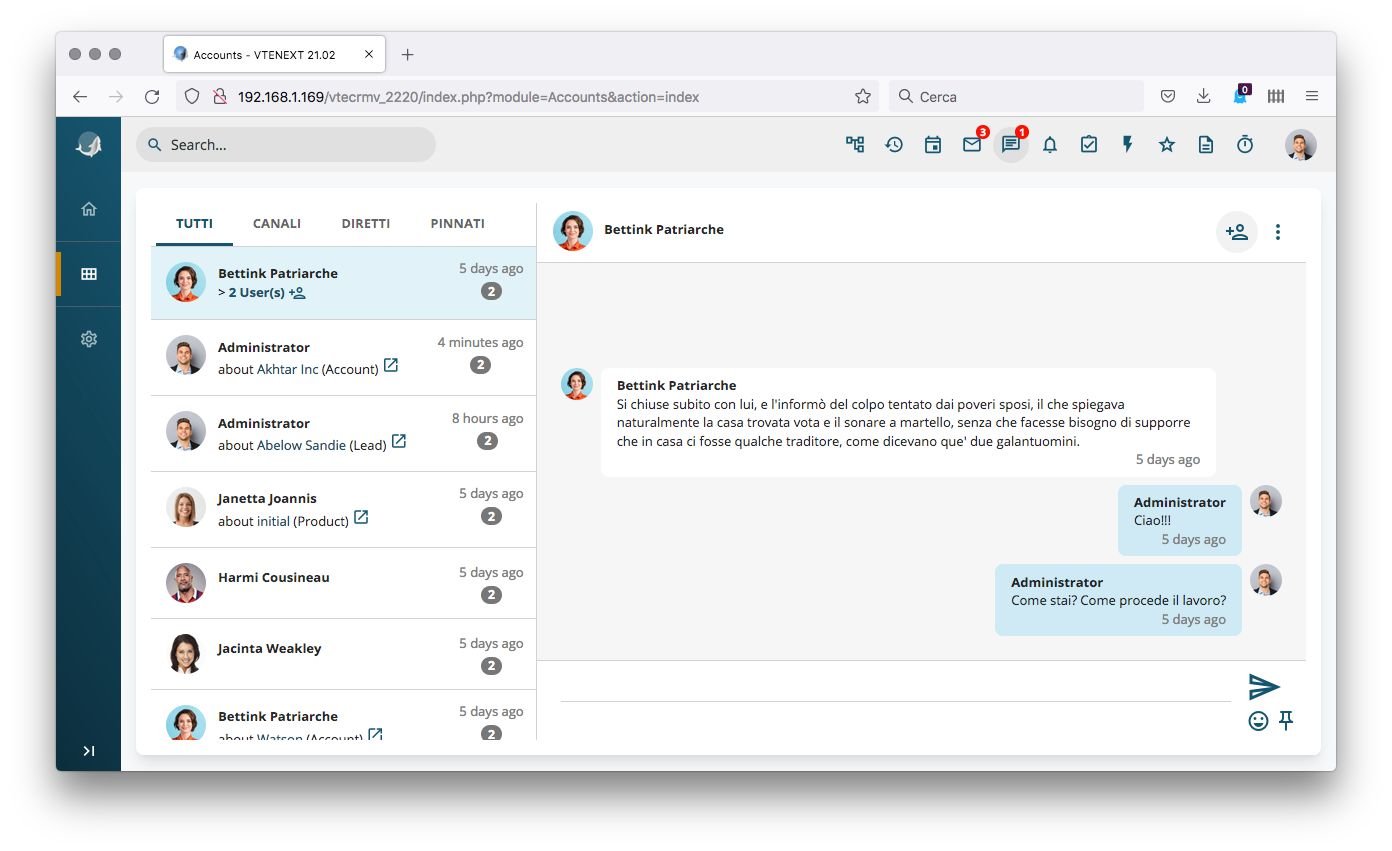Add a user to the Bettink Patriarche chat
This screenshot has height=851, width=1392.
pyautogui.click(x=1237, y=232)
